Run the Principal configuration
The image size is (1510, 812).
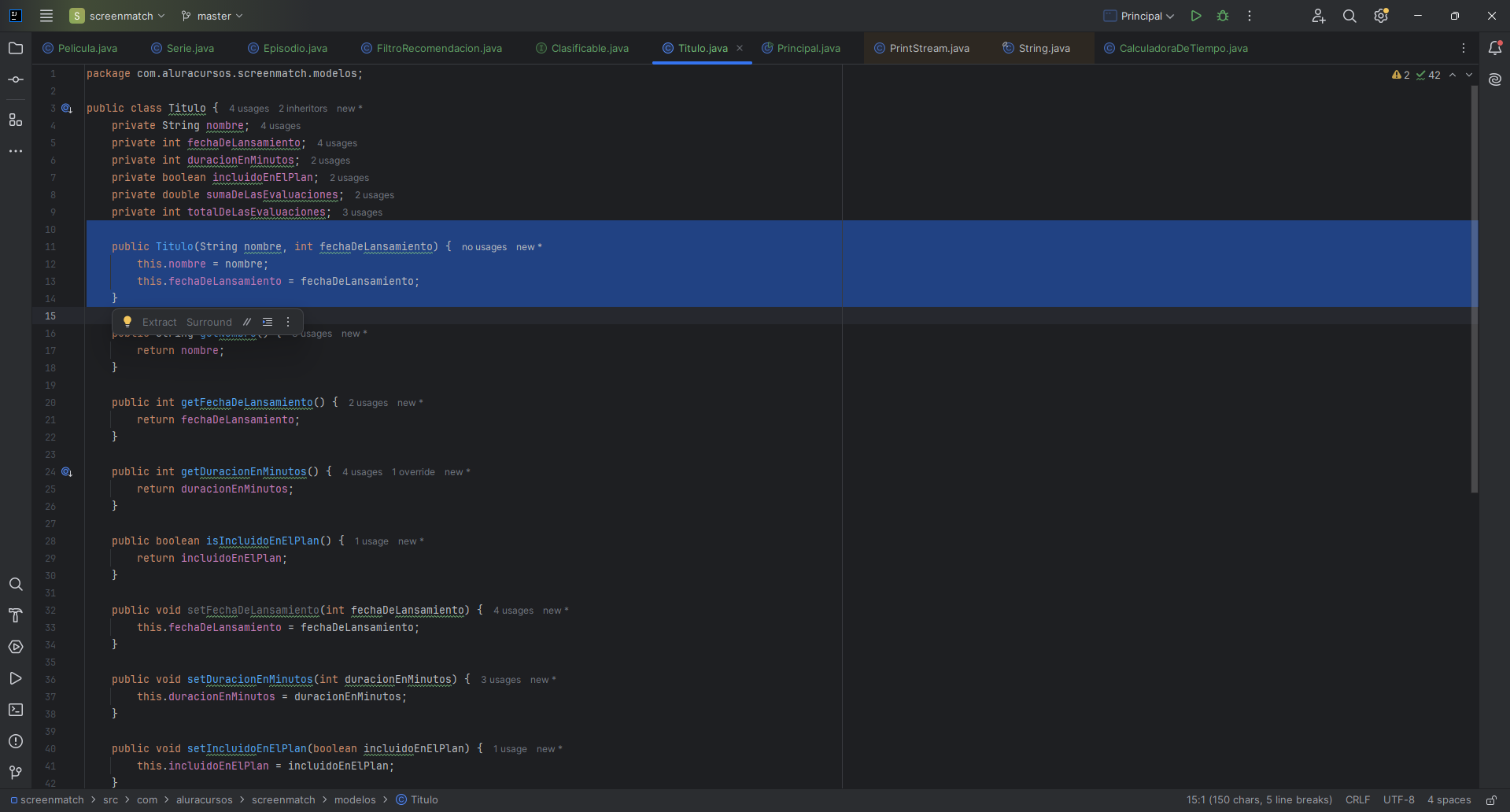(1196, 16)
